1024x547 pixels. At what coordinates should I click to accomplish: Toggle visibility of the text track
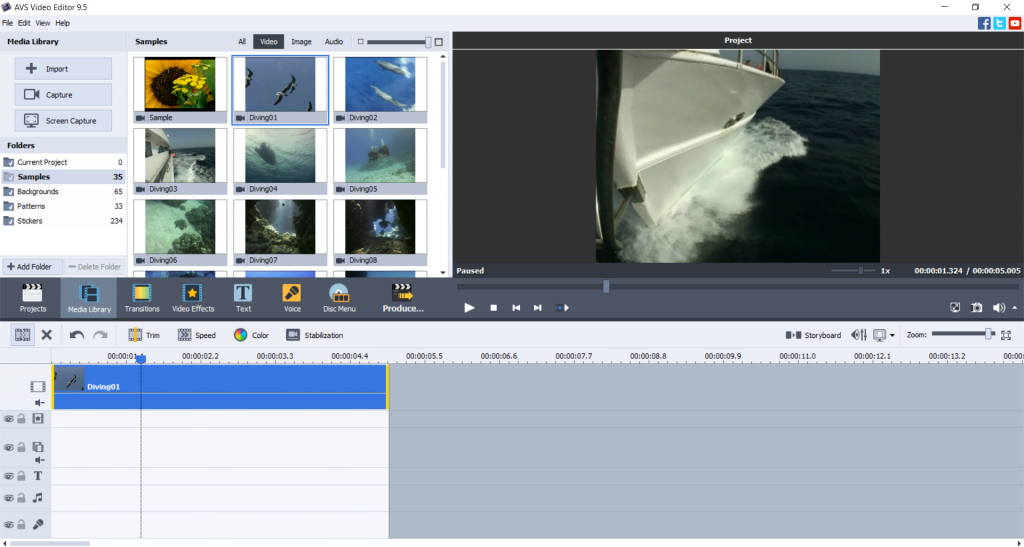pos(8,476)
